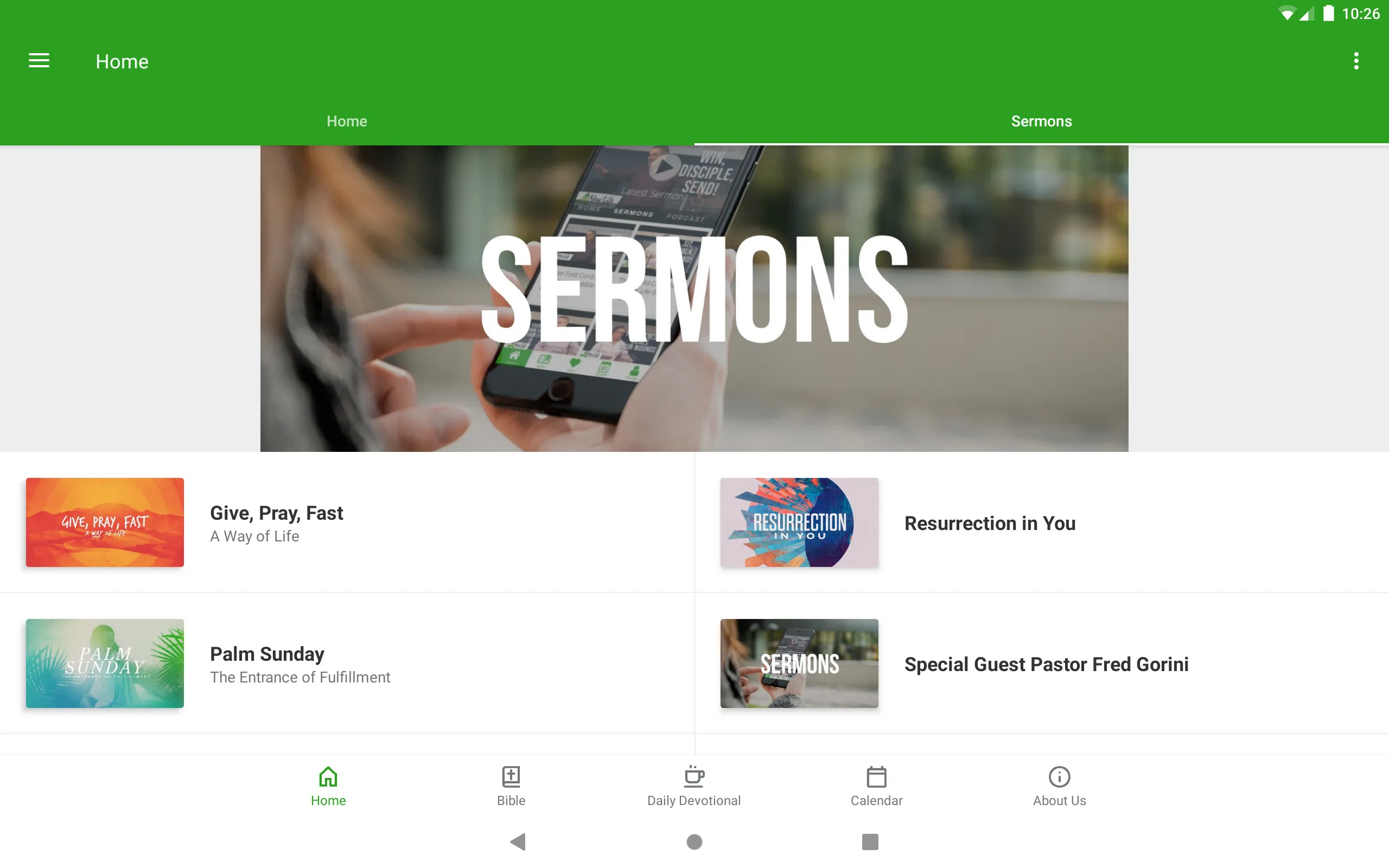1389x868 pixels.
Task: Tap the Palm Sunday thumbnail
Action: point(105,663)
